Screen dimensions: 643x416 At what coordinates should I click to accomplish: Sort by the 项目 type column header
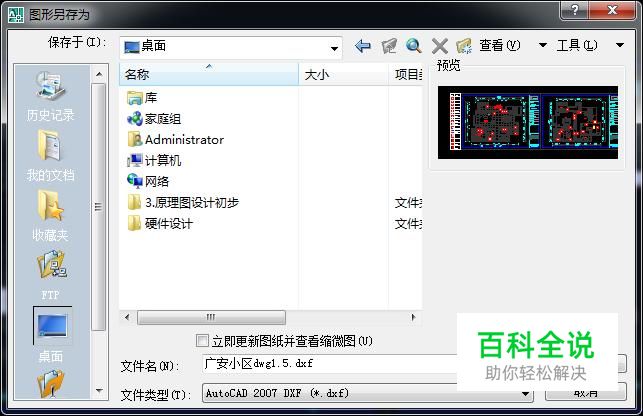click(x=405, y=74)
